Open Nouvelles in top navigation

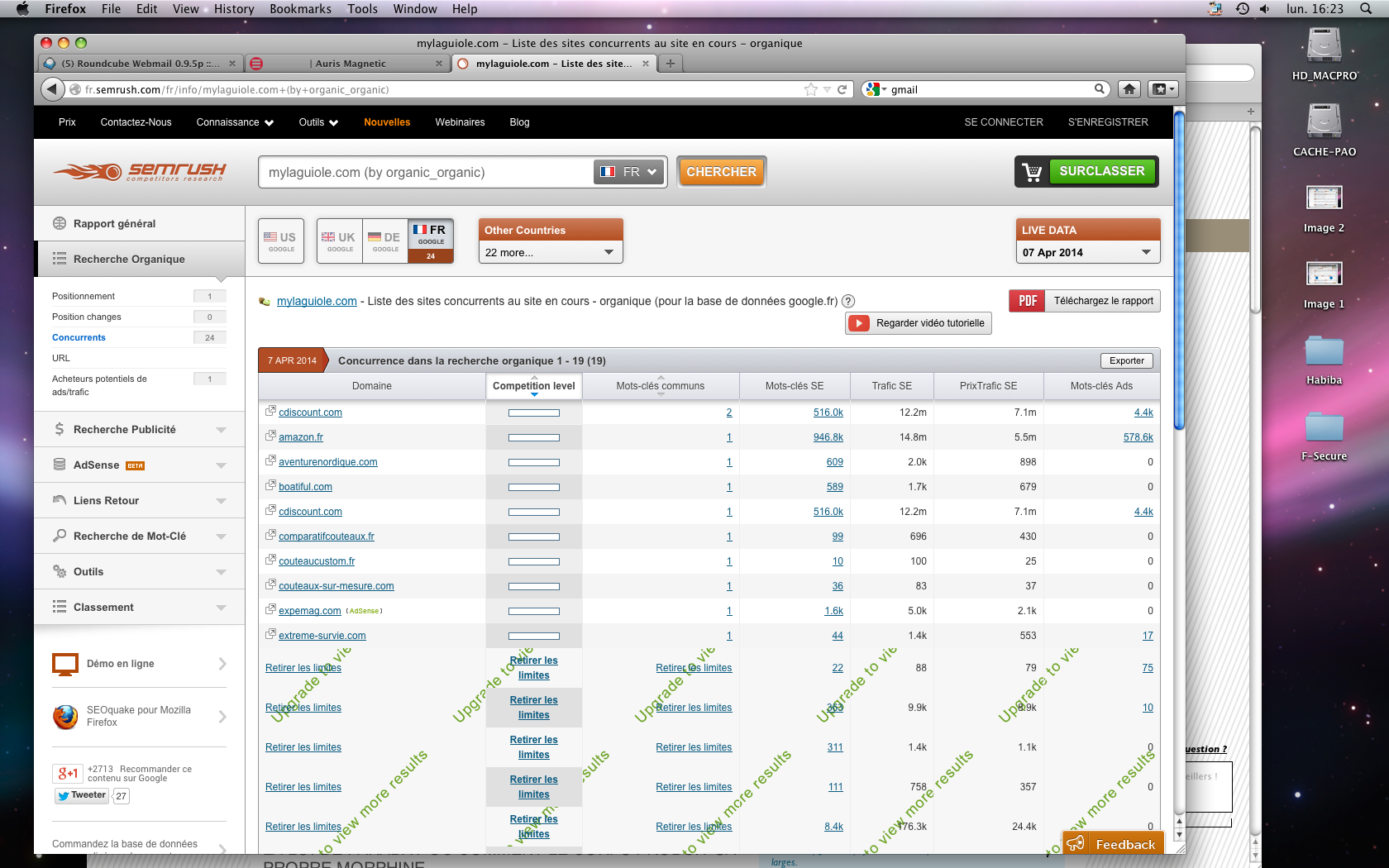tap(387, 122)
